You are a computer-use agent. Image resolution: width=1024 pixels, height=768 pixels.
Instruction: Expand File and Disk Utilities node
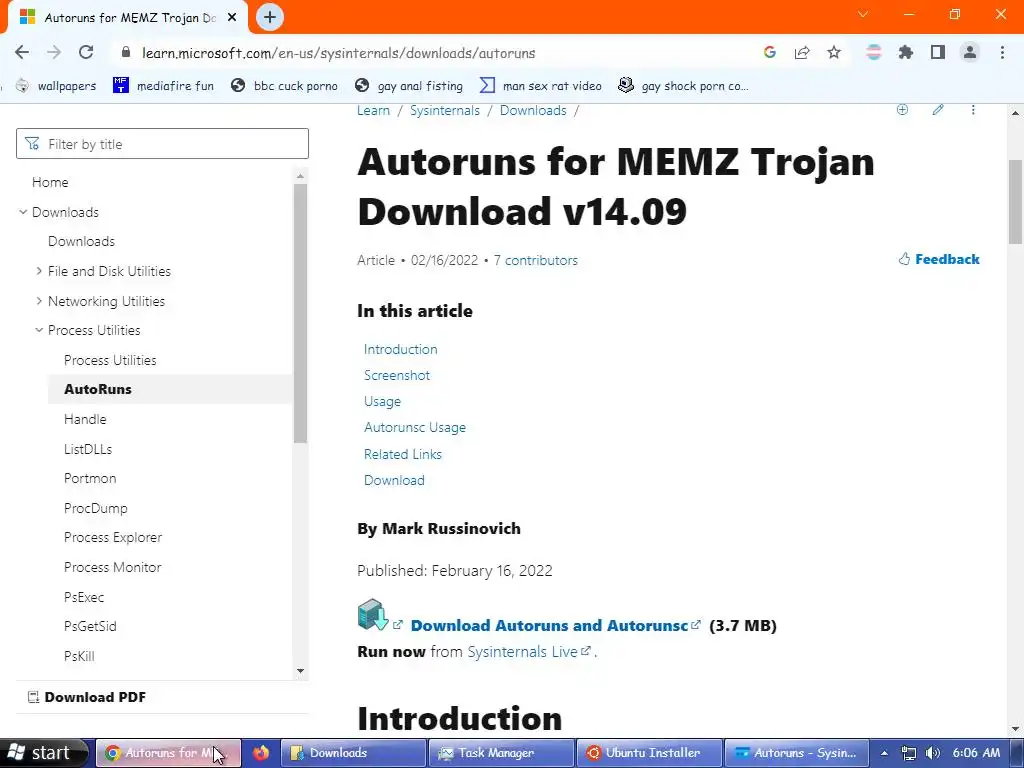(x=39, y=271)
